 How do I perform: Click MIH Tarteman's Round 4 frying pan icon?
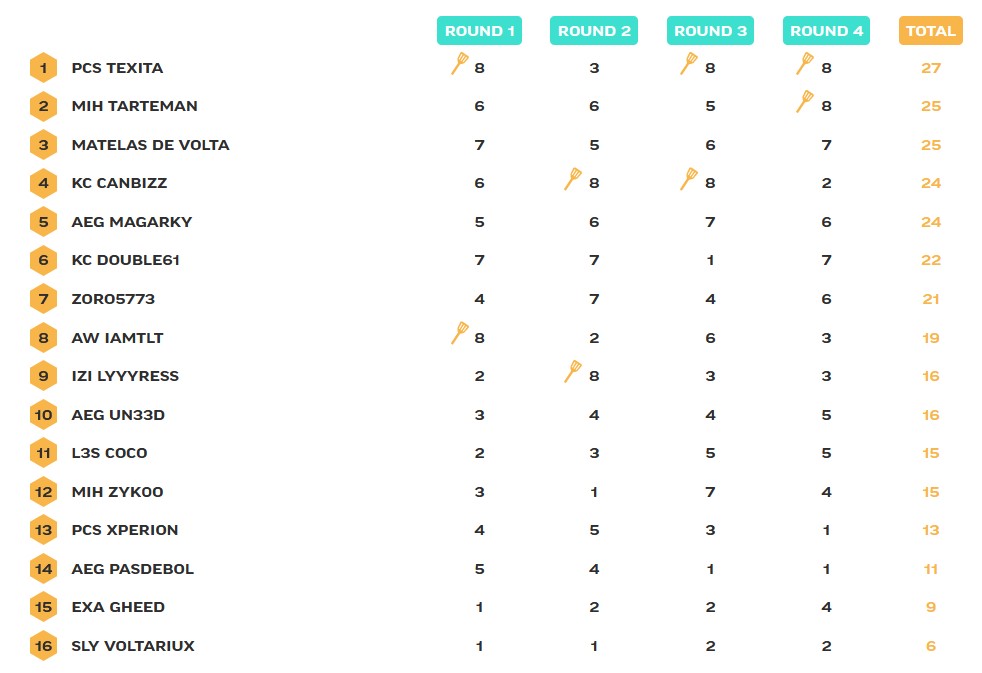point(804,102)
